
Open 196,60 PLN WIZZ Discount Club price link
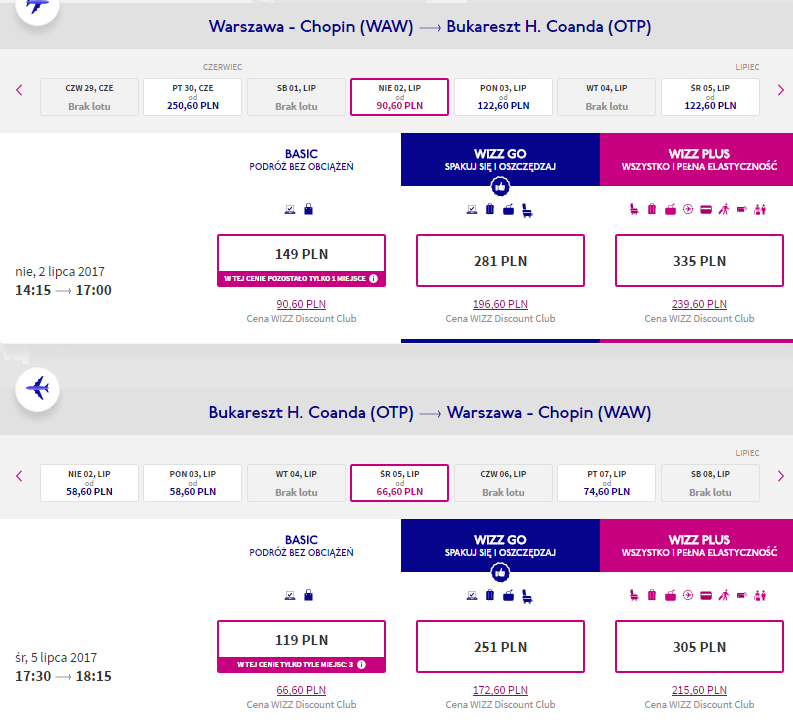500,304
